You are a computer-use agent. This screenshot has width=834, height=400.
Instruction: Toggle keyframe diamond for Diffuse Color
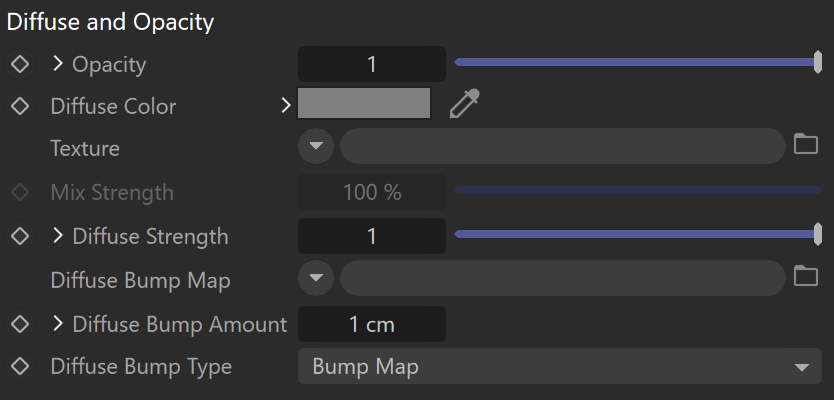pos(20,106)
